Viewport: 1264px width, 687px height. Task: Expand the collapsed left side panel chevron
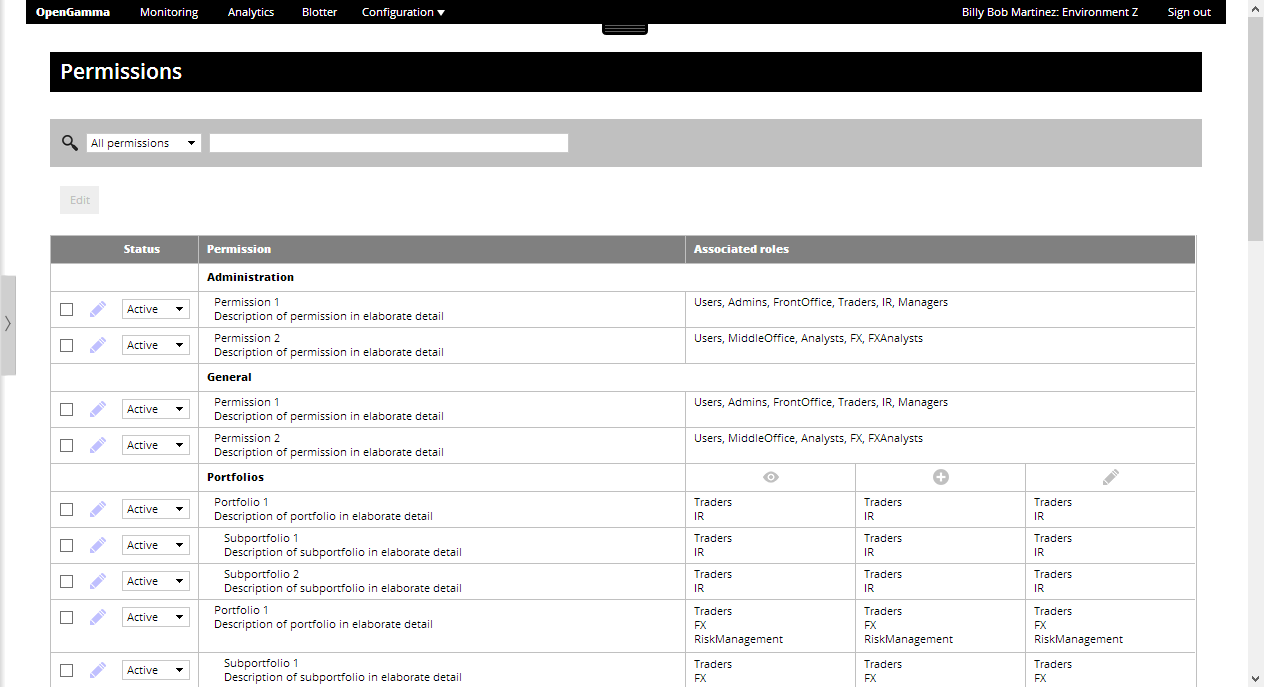click(8, 324)
